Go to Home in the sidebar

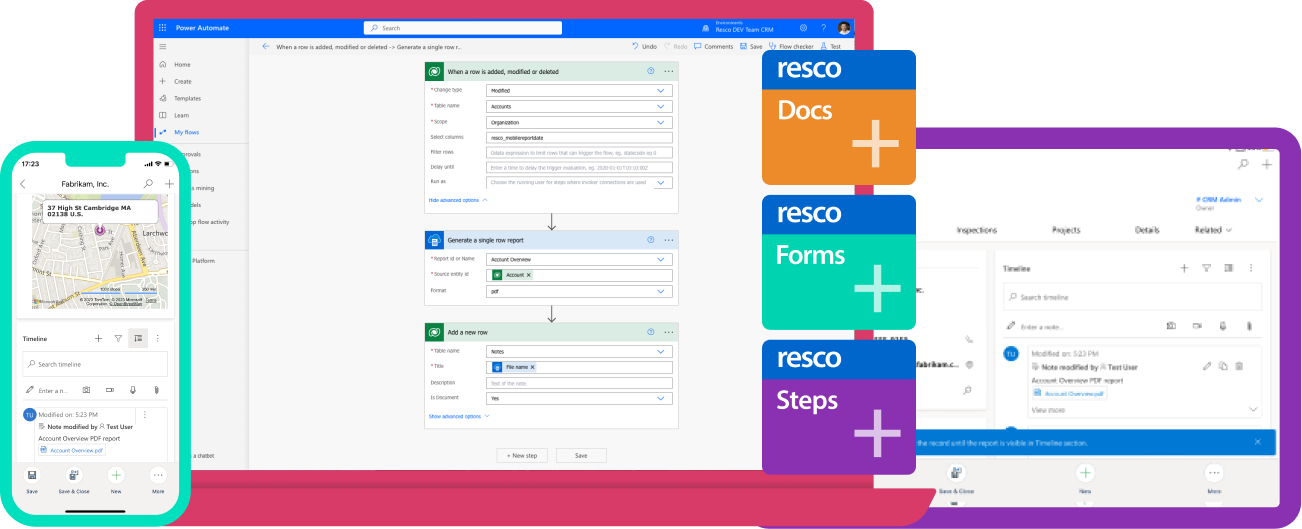(x=175, y=64)
